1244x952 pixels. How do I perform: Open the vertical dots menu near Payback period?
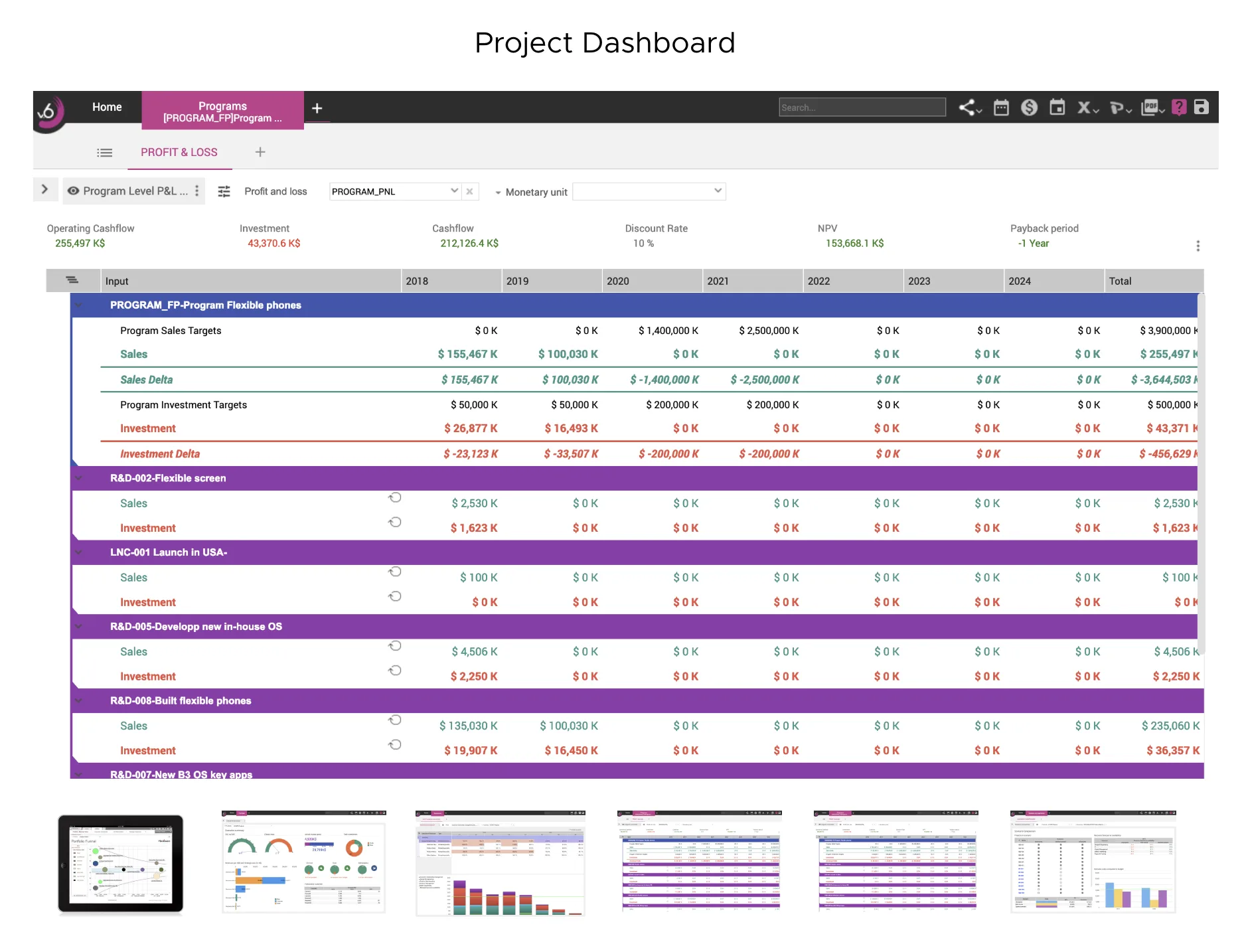(1198, 246)
